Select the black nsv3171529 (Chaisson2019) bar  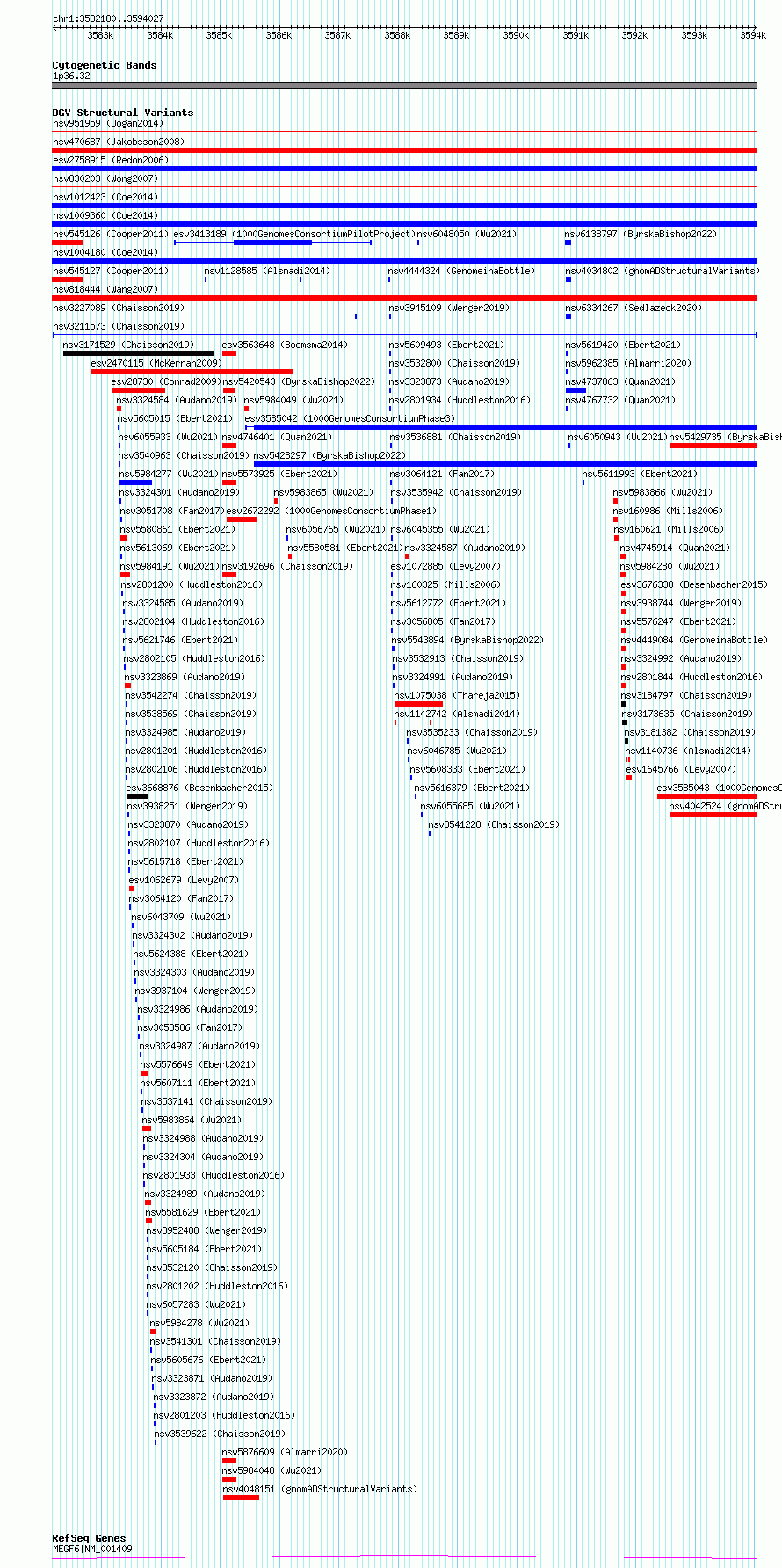[x=139, y=353]
